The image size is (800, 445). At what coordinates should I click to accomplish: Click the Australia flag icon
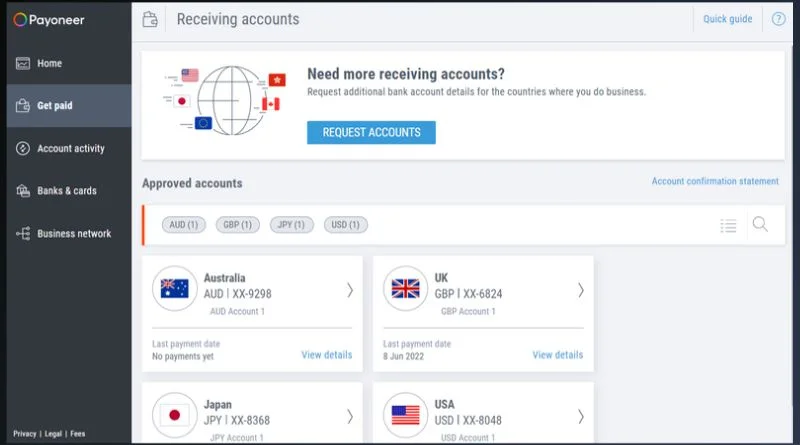point(174,288)
